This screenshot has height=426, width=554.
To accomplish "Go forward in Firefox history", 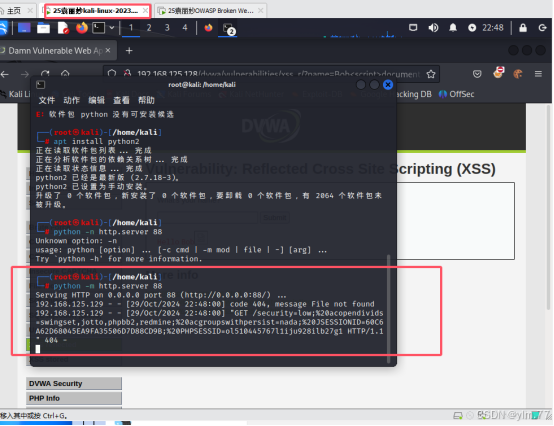I will (25, 74).
